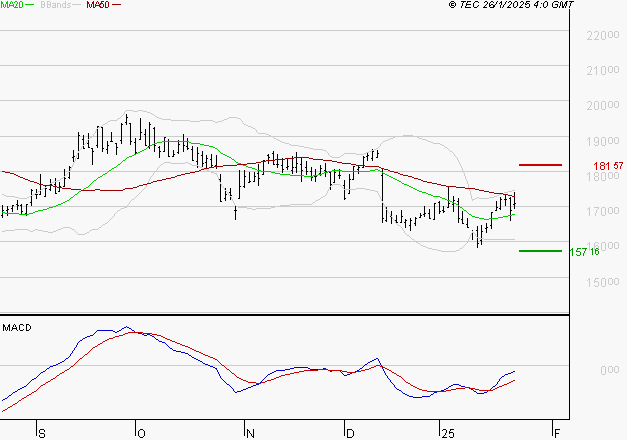The width and height of the screenshot is (627, 440).
Task: Click the N month marker on time axis
Action: point(250,434)
